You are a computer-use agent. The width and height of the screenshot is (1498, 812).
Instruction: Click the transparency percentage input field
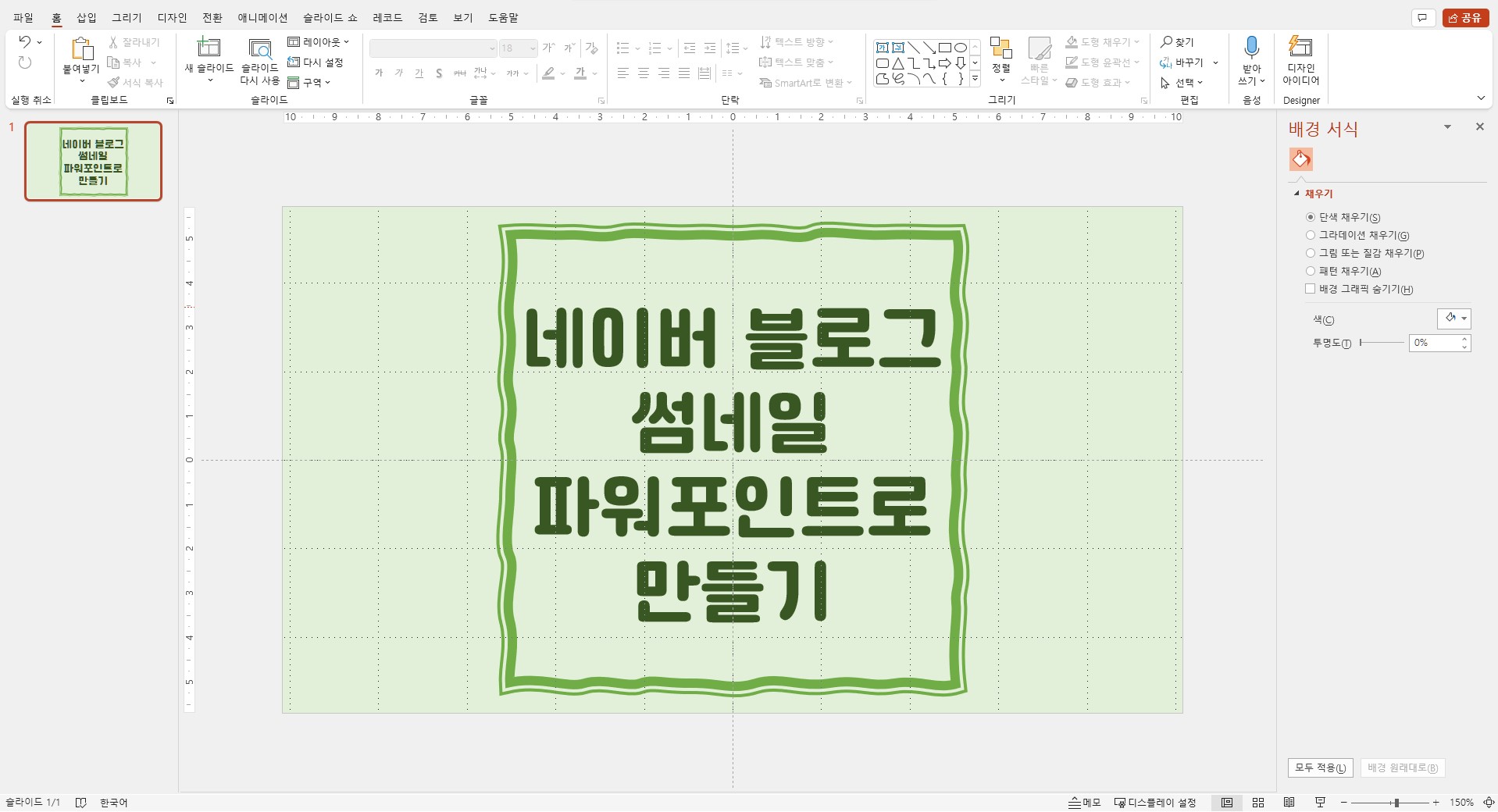1434,343
